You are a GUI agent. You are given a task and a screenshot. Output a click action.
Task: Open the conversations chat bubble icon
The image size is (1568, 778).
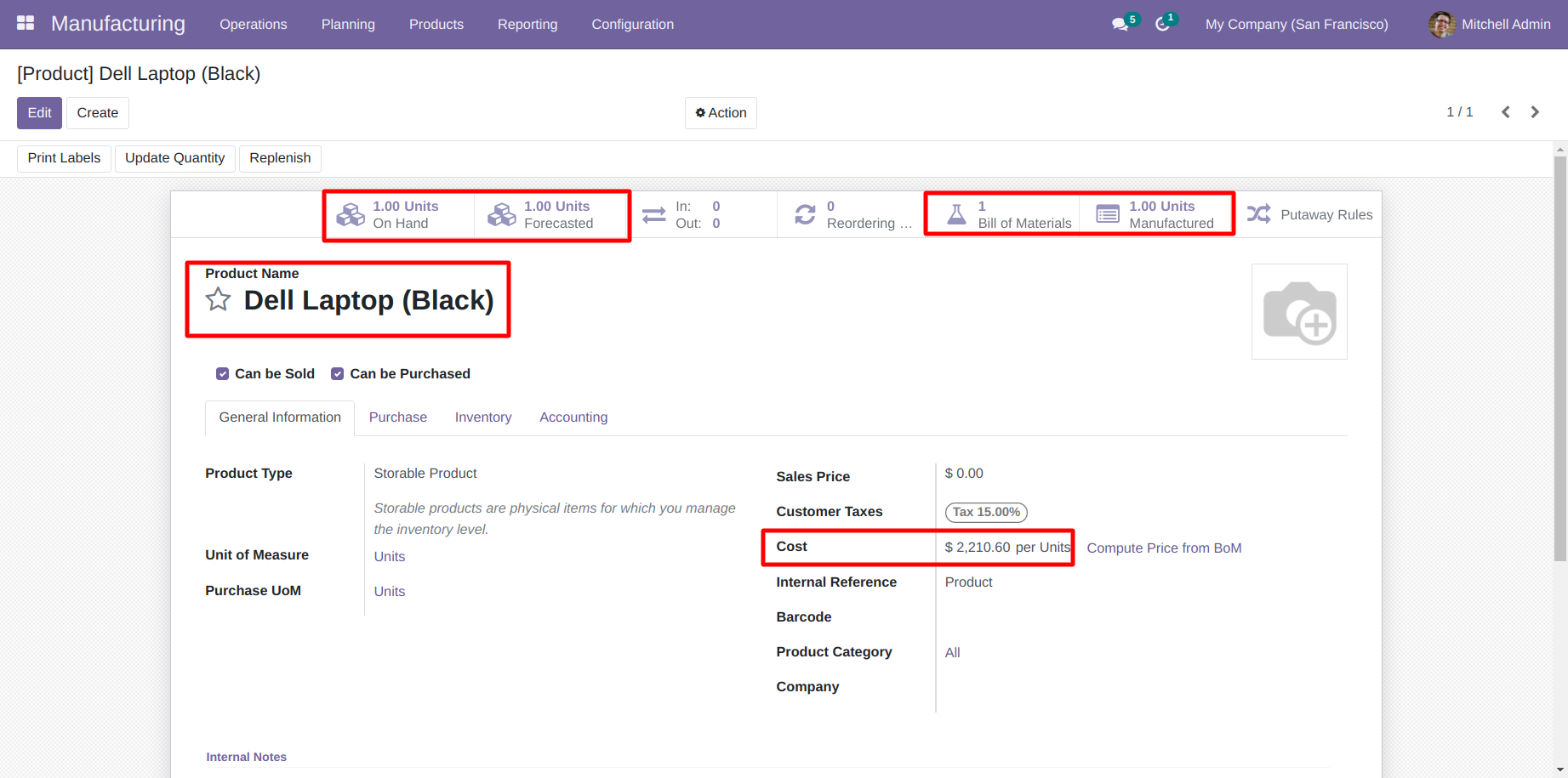tap(1120, 25)
